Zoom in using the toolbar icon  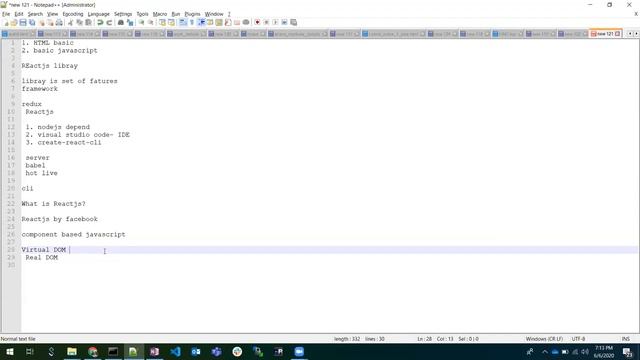click(141, 22)
